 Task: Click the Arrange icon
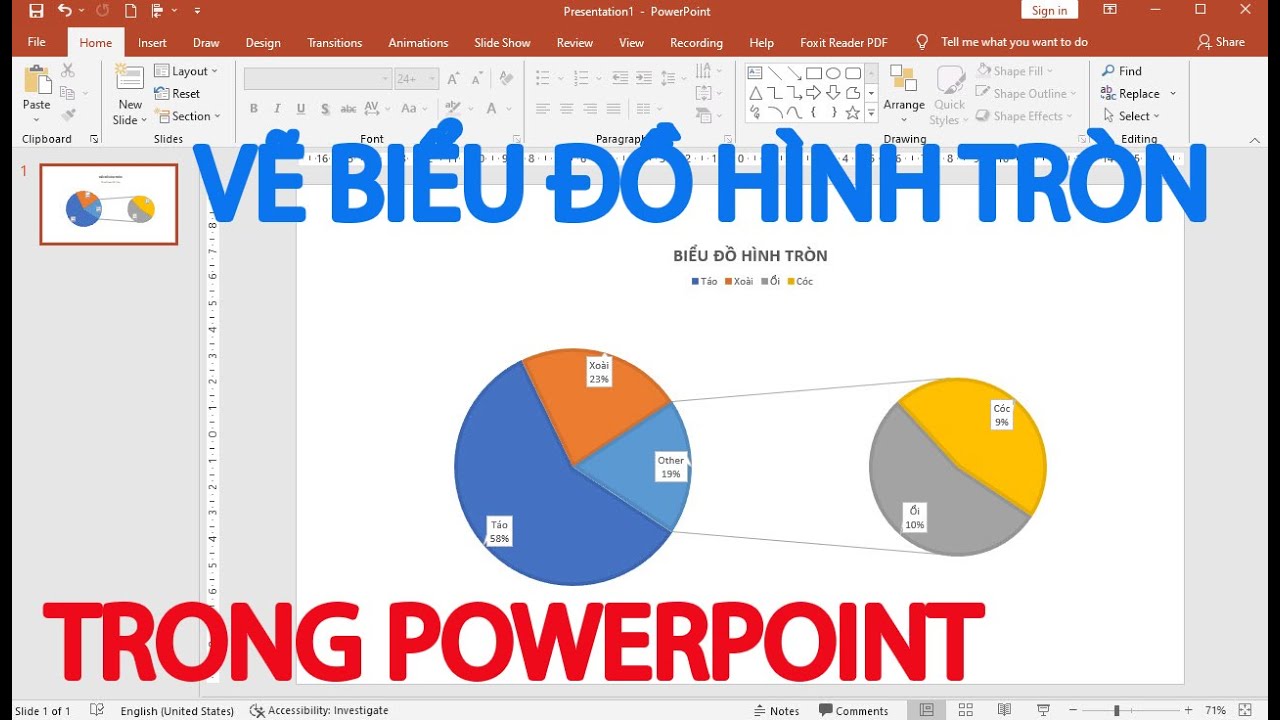(903, 80)
